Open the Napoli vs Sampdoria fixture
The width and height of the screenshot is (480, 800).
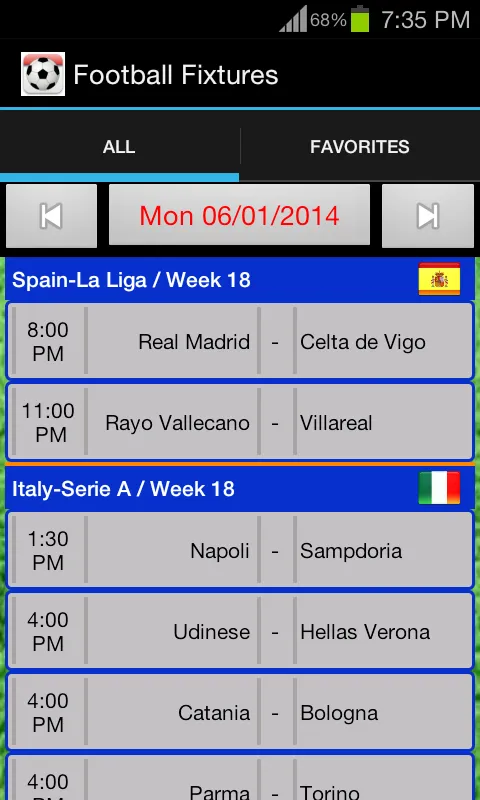coord(240,550)
